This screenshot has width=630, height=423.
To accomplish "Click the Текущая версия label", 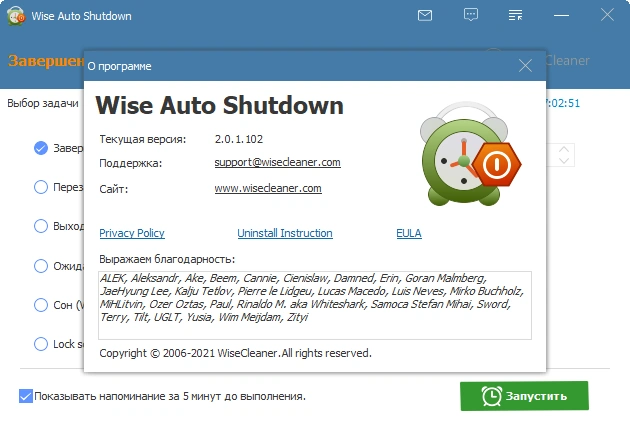I will pos(143,139).
